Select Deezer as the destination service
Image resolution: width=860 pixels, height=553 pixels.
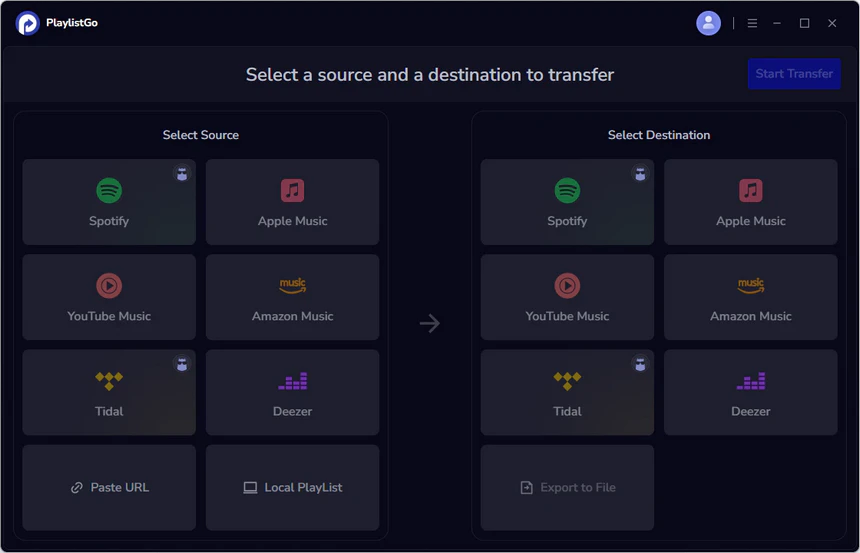[751, 392]
